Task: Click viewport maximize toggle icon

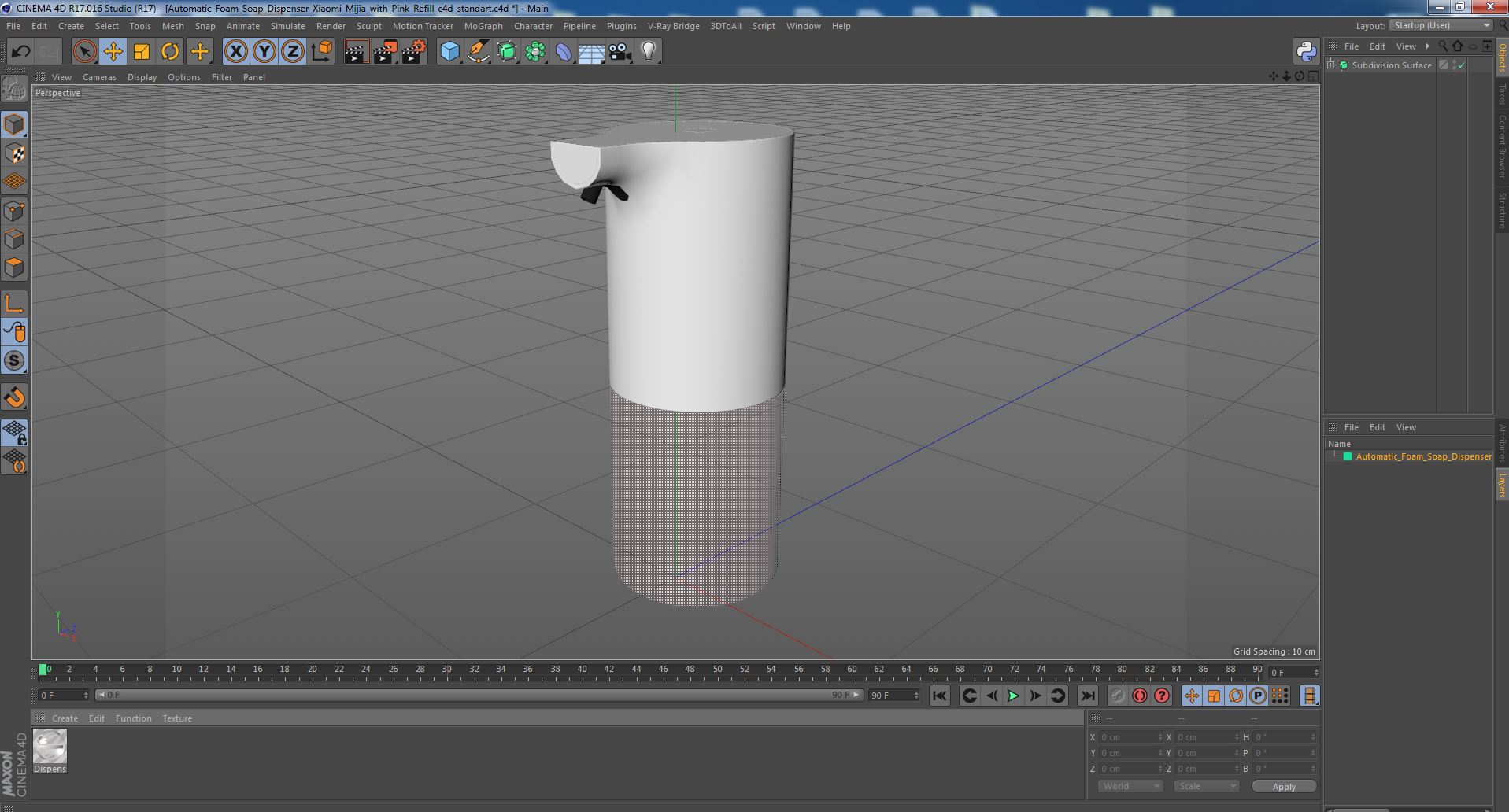Action: coord(1313,76)
